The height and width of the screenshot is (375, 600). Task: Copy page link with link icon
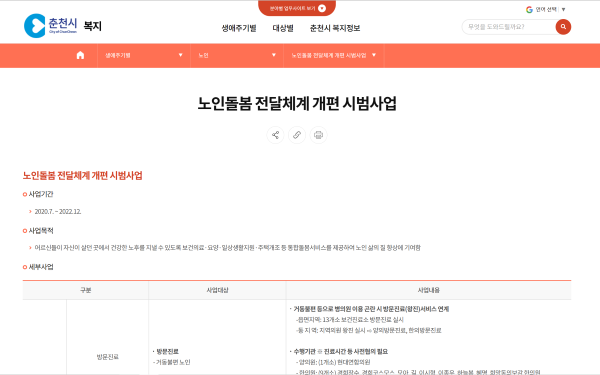[x=297, y=135]
